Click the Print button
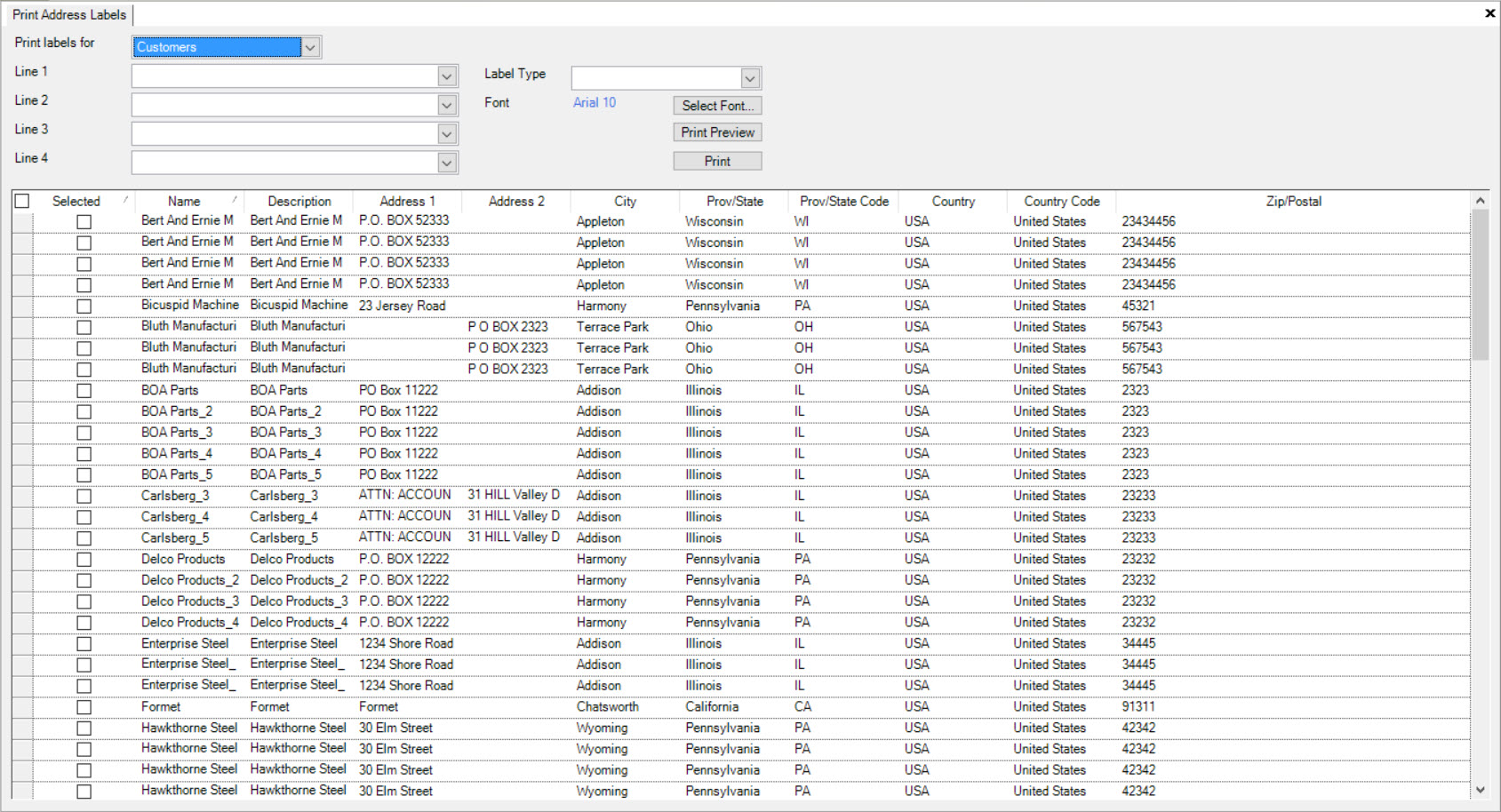Screen dimensions: 1501x812 (717, 161)
